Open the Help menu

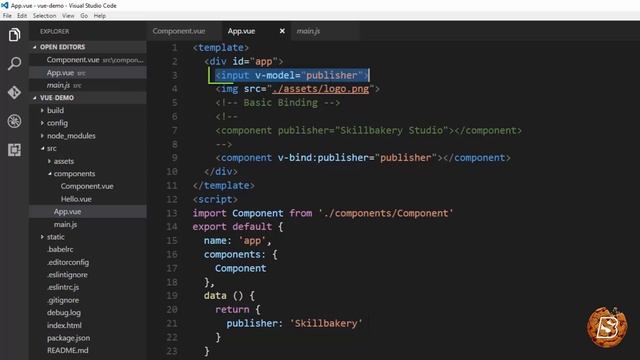click(x=100, y=16)
